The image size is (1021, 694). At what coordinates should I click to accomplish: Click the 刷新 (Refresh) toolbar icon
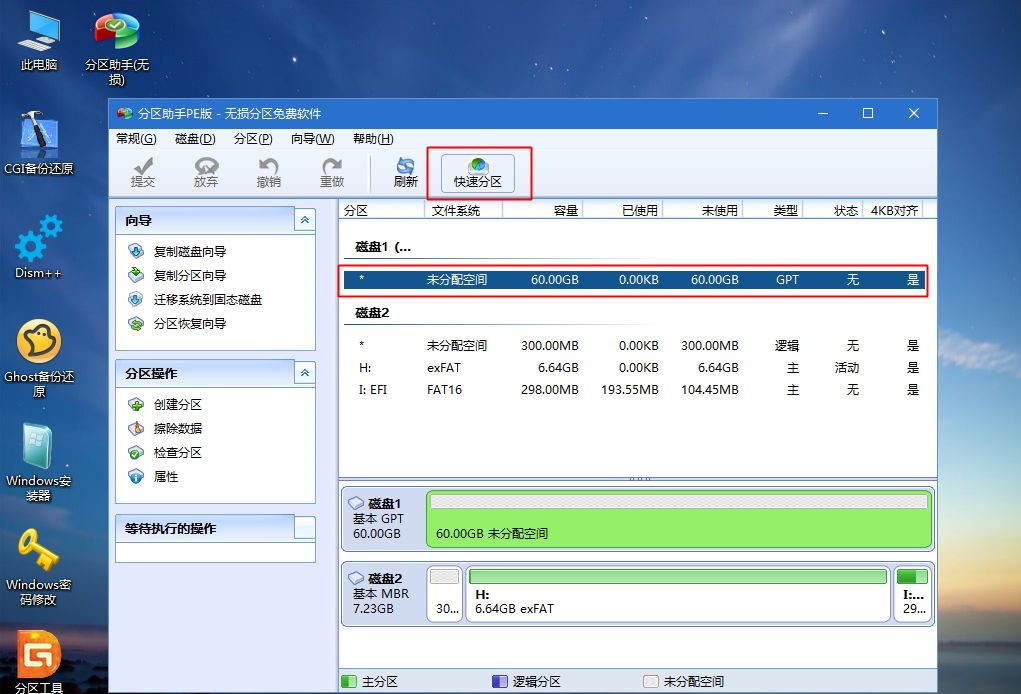pyautogui.click(x=405, y=172)
